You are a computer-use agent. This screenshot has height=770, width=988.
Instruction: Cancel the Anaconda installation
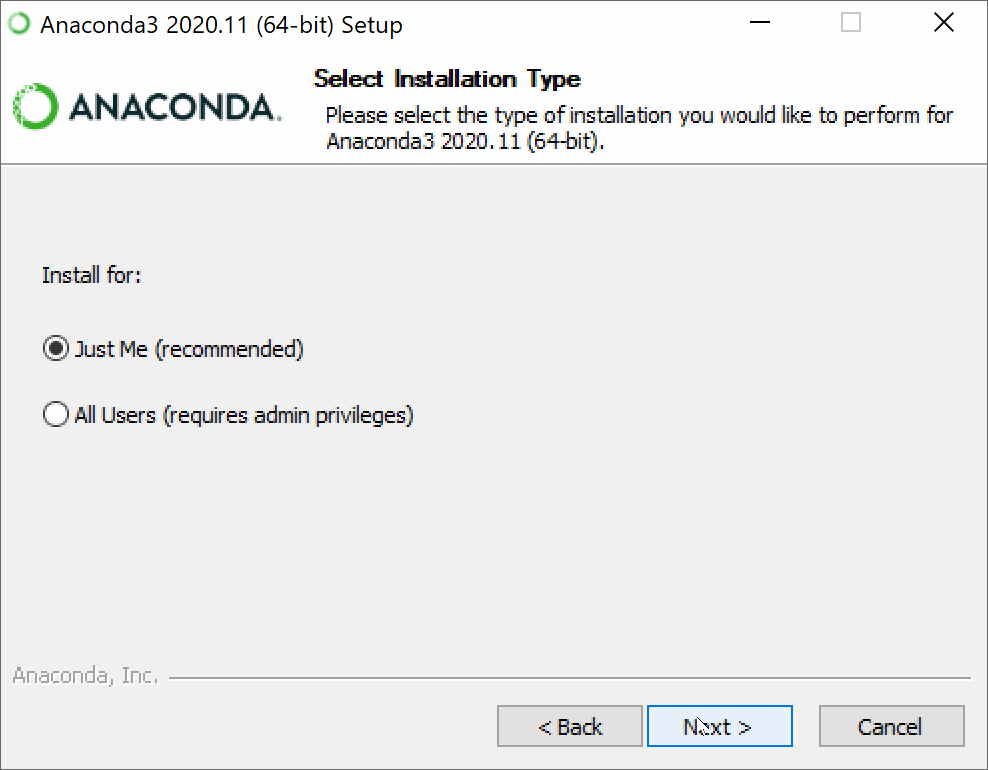coord(892,727)
